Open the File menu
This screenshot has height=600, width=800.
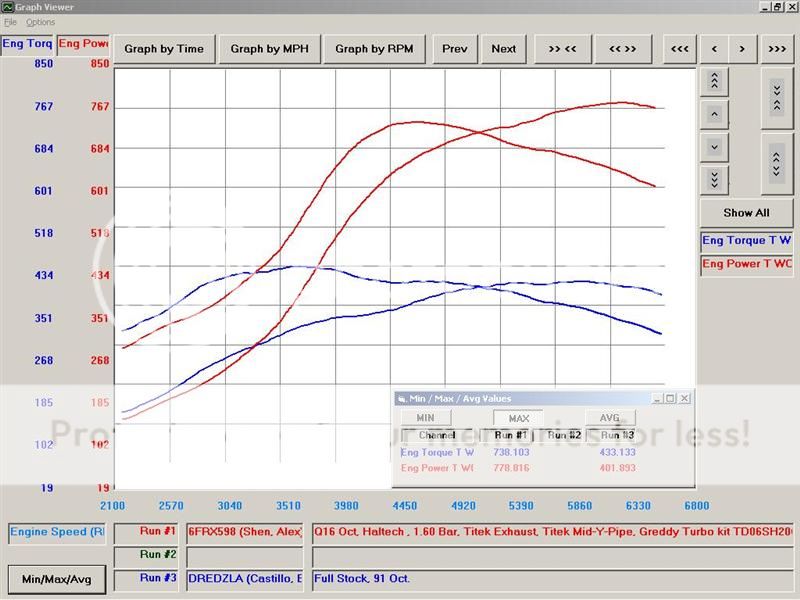click(12, 20)
